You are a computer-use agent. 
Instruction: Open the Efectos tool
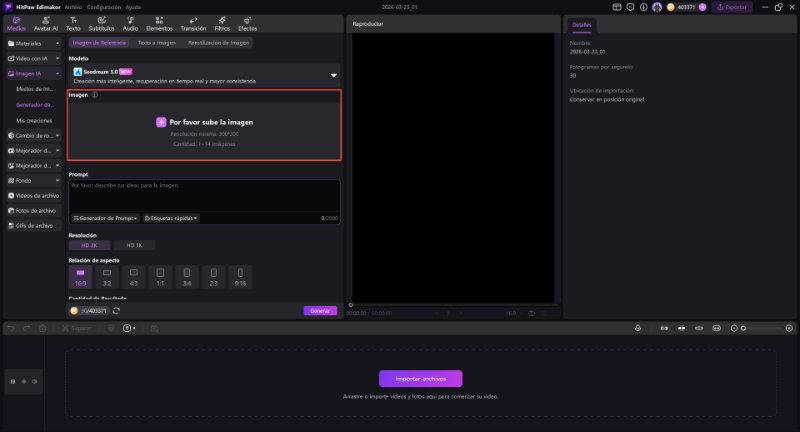pos(247,24)
